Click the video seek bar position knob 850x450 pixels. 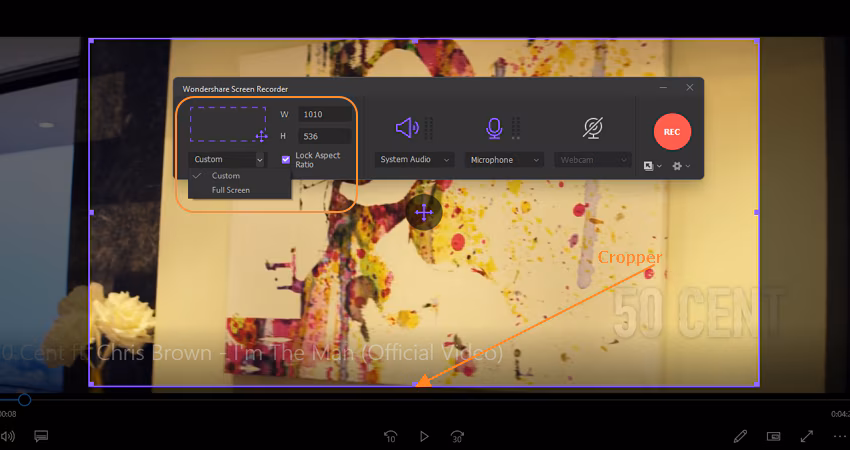[x=24, y=400]
